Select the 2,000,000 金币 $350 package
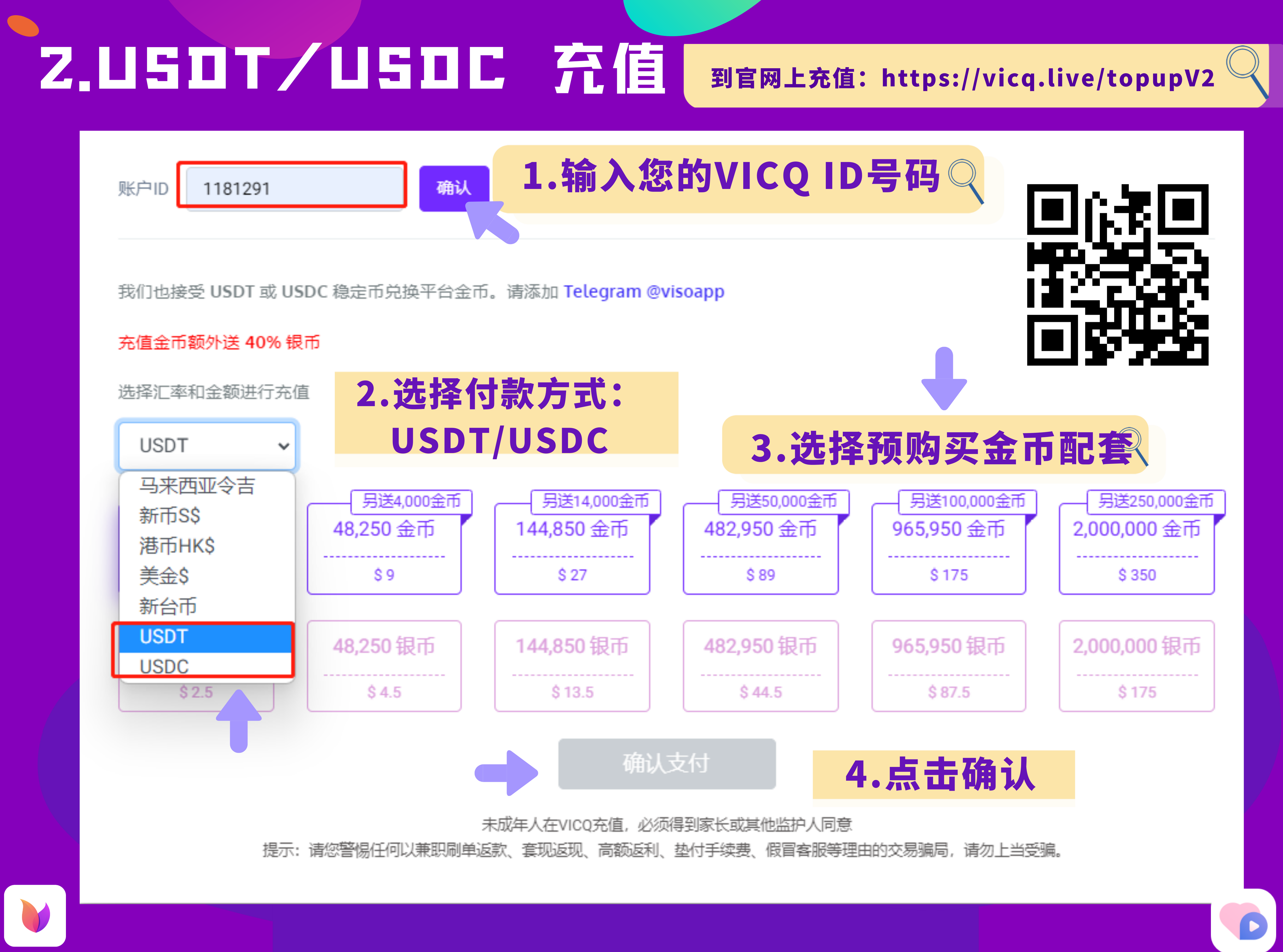The image size is (1283, 952). [x=1136, y=549]
